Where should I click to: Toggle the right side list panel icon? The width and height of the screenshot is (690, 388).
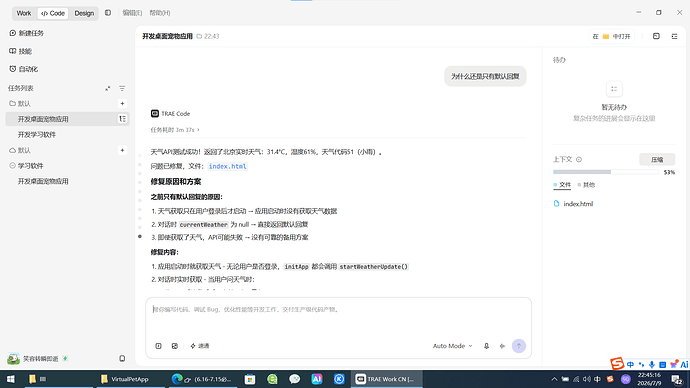point(674,36)
